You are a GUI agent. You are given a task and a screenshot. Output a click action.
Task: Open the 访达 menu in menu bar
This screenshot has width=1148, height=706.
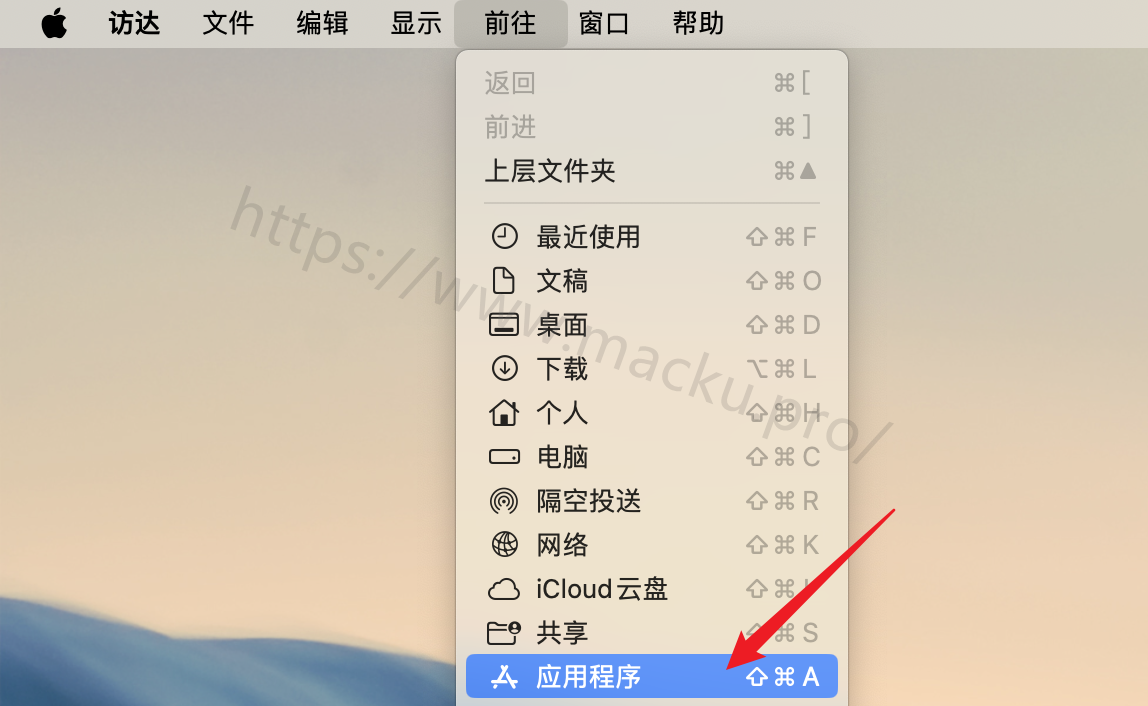[x=134, y=23]
